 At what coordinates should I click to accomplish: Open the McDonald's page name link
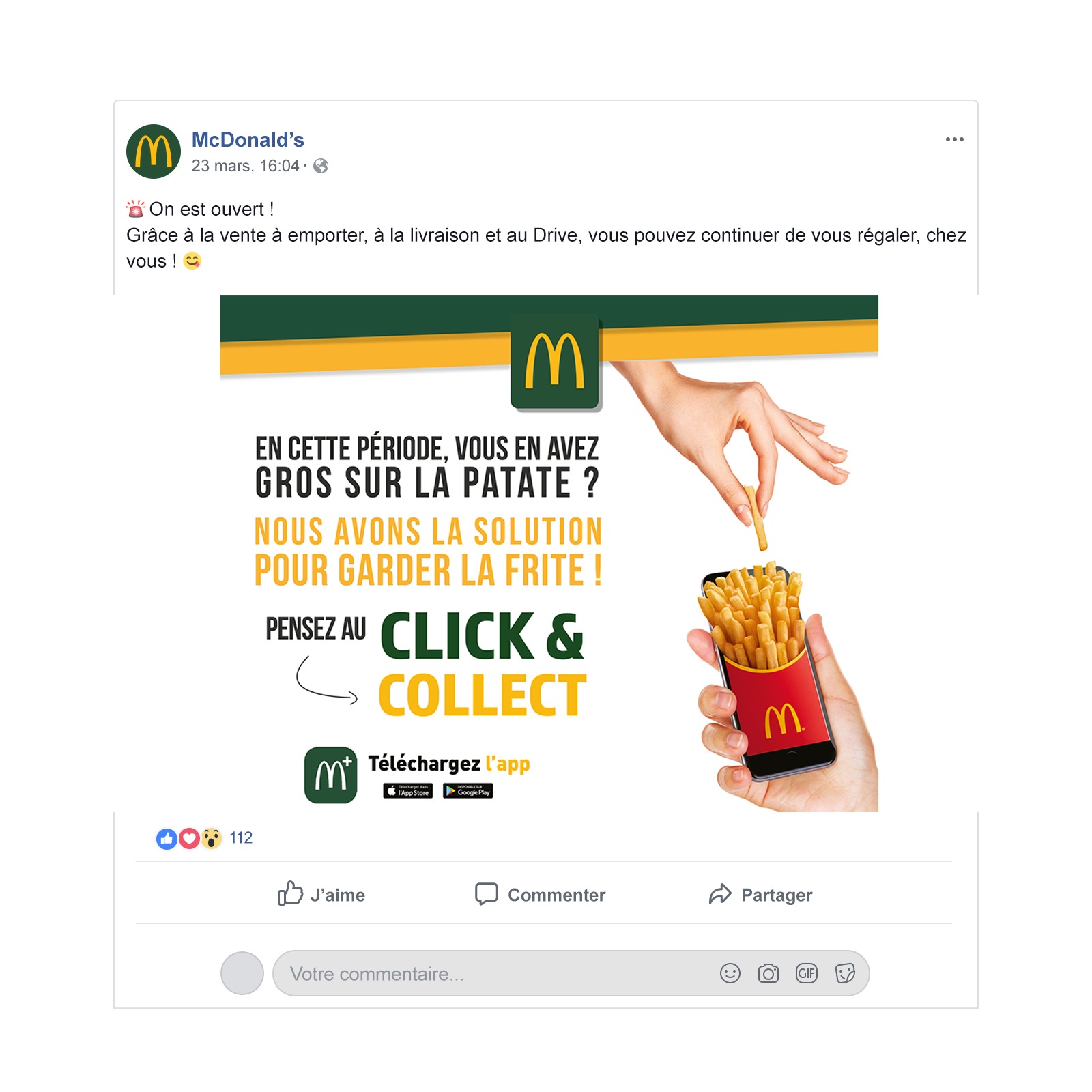[248, 139]
